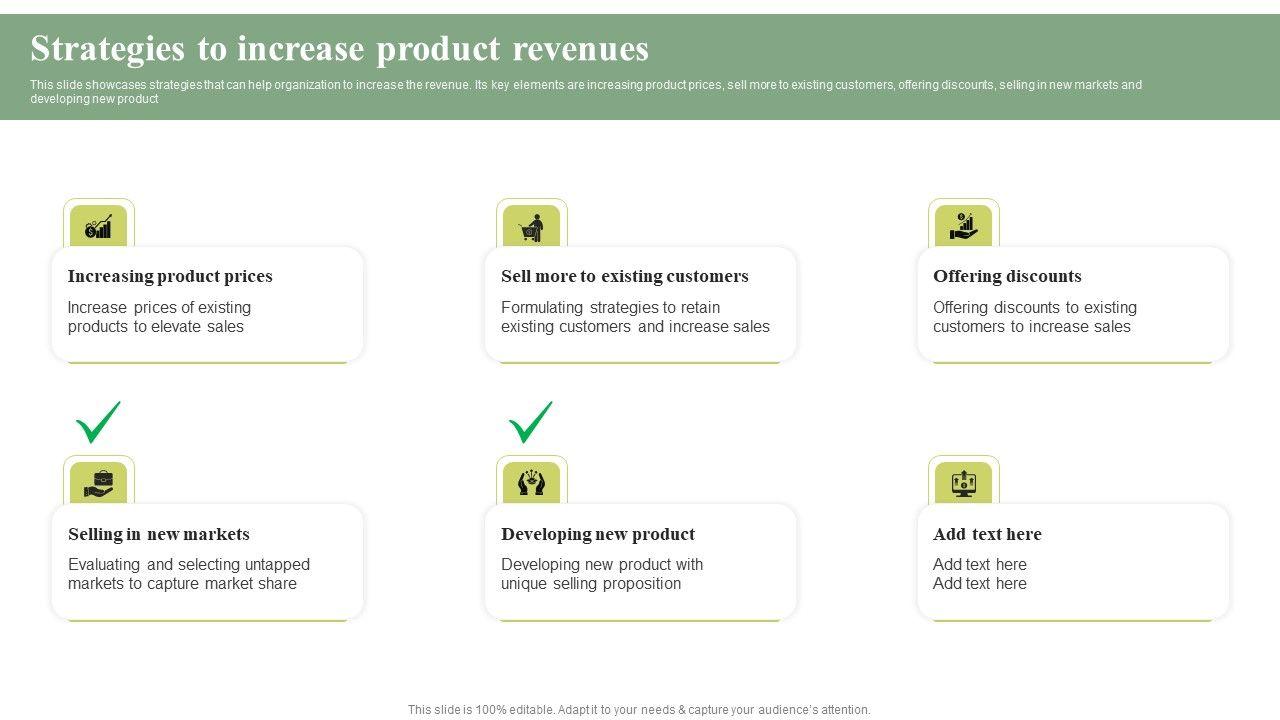Image resolution: width=1280 pixels, height=720 pixels.
Task: Select the monitor icon above the Add text here card
Action: [x=963, y=484]
